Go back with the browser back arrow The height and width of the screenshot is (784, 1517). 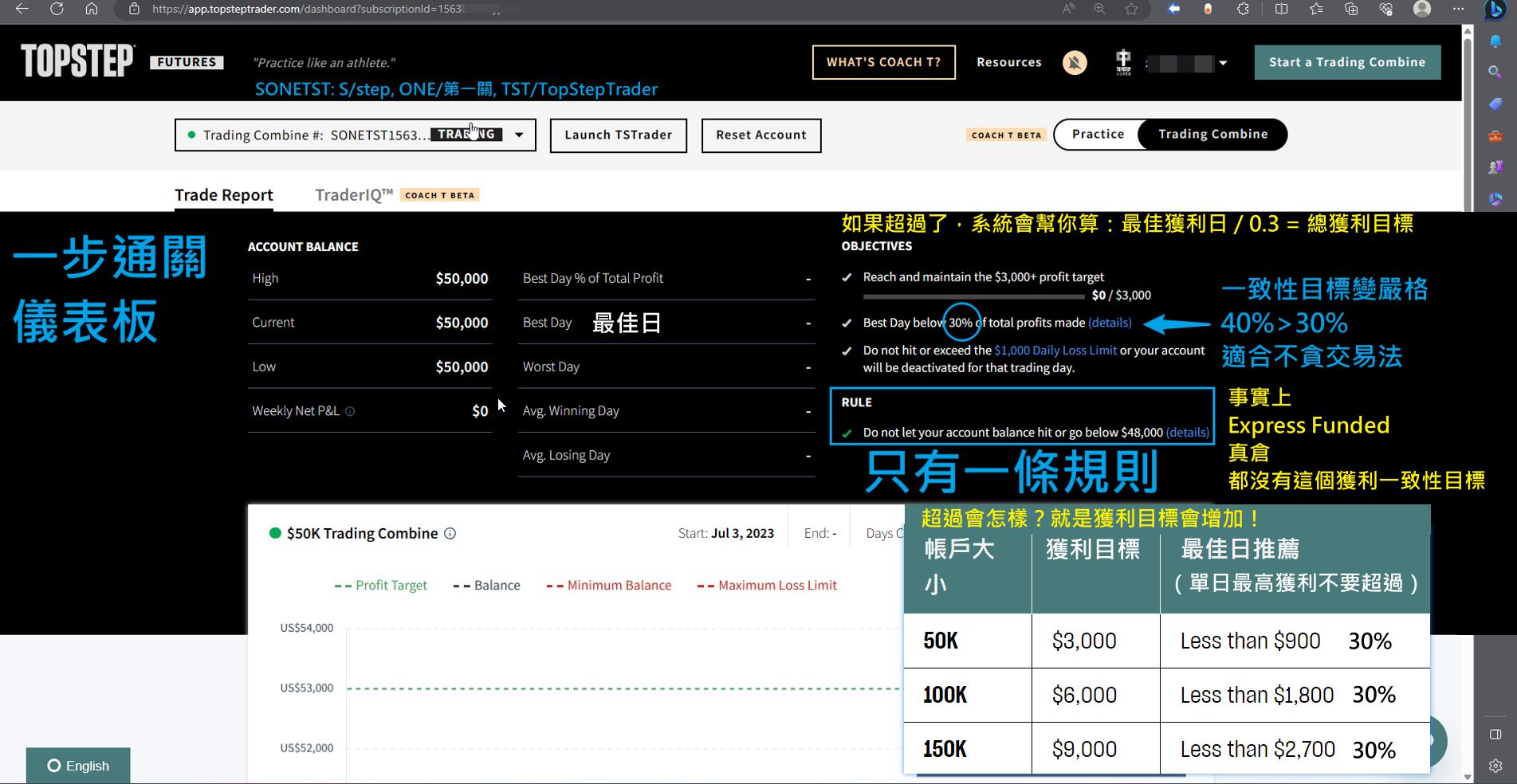point(22,9)
